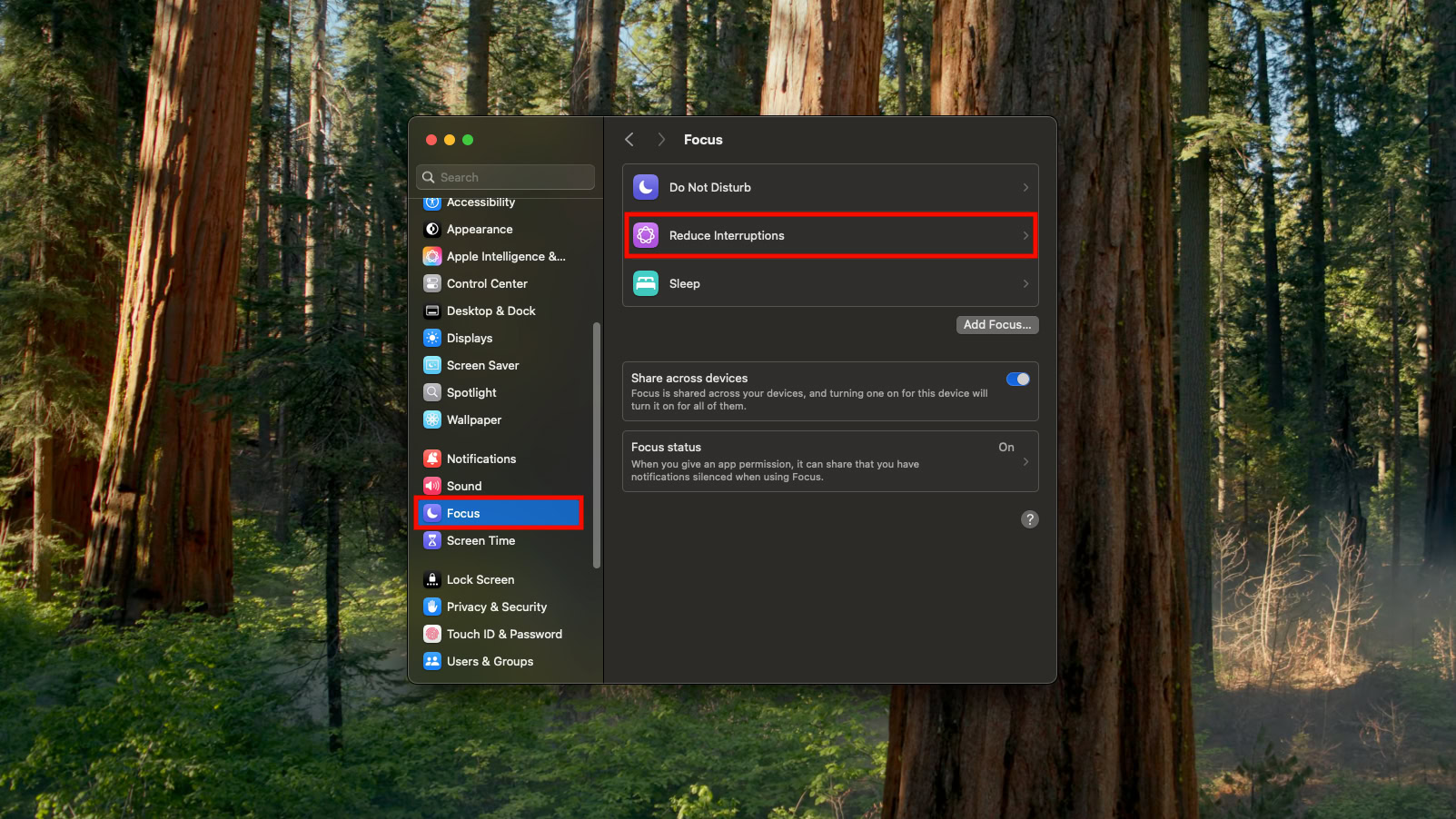Click the Touch ID fingerprint icon
Screen dimensions: 1456x819
click(432, 634)
